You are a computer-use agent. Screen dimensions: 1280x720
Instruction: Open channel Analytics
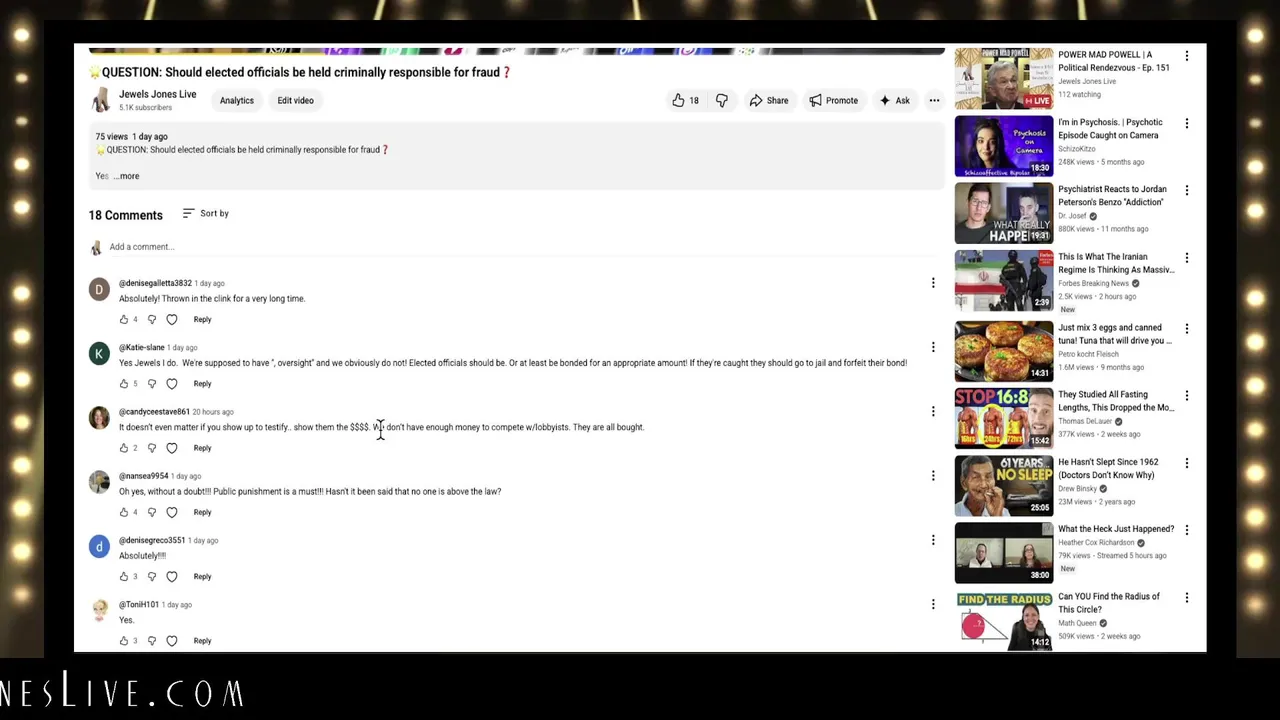[237, 100]
